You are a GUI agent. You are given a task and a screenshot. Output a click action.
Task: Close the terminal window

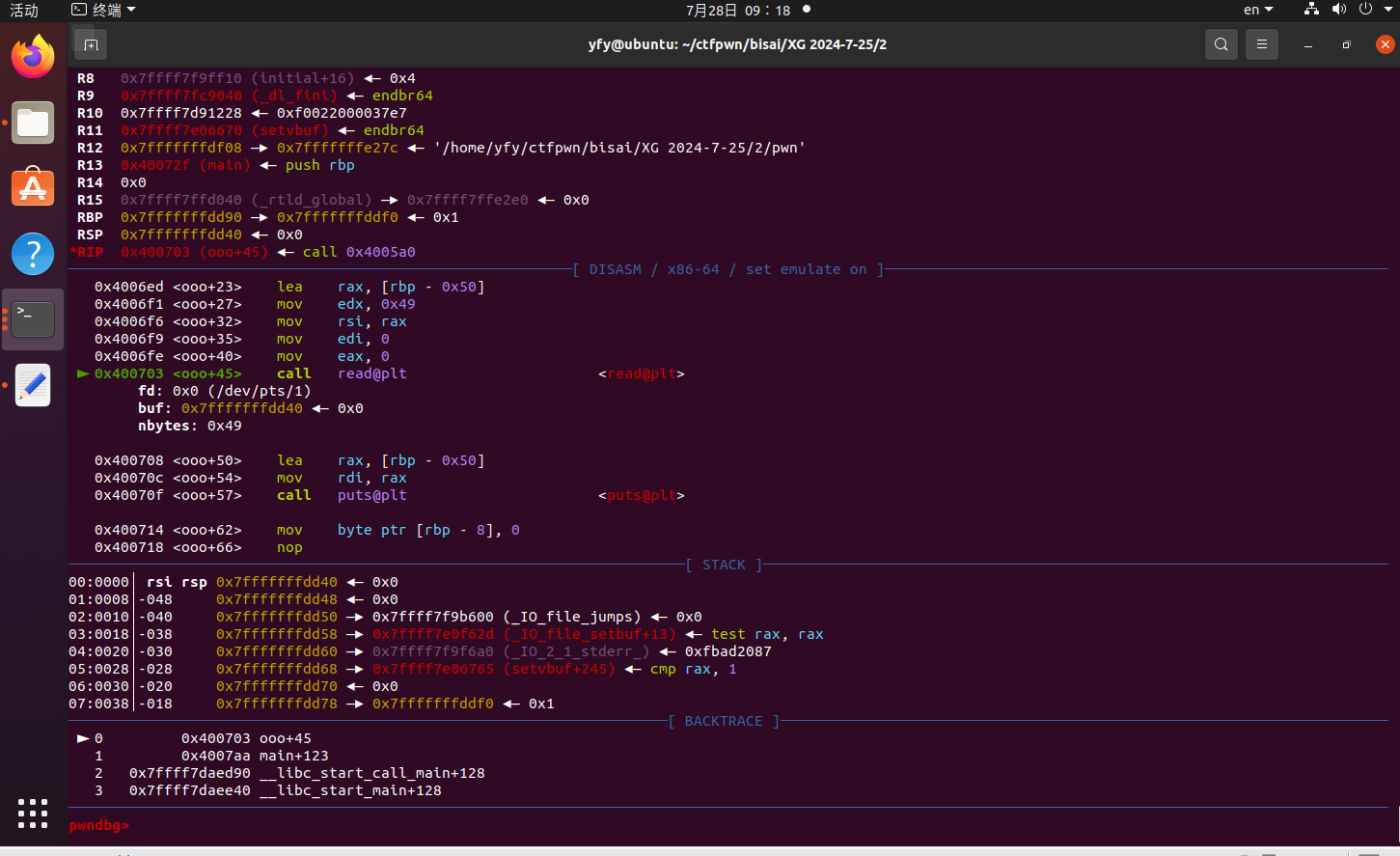(1385, 44)
